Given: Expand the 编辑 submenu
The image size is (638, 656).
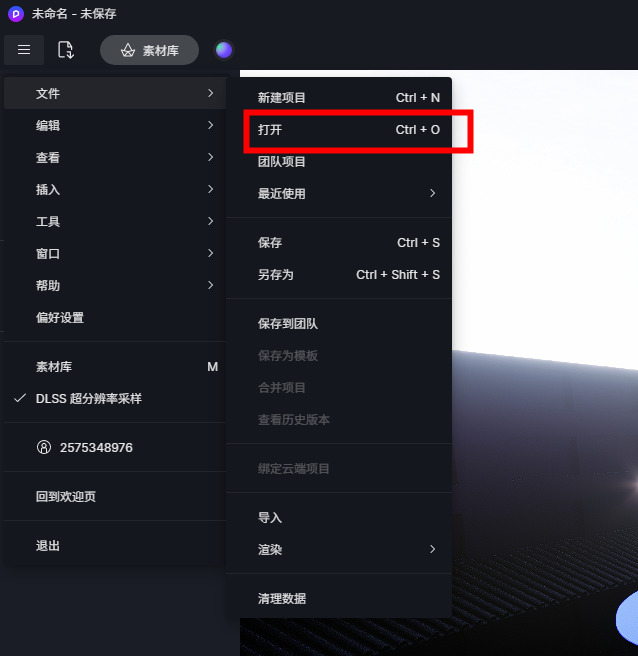Looking at the screenshot, I should point(115,125).
